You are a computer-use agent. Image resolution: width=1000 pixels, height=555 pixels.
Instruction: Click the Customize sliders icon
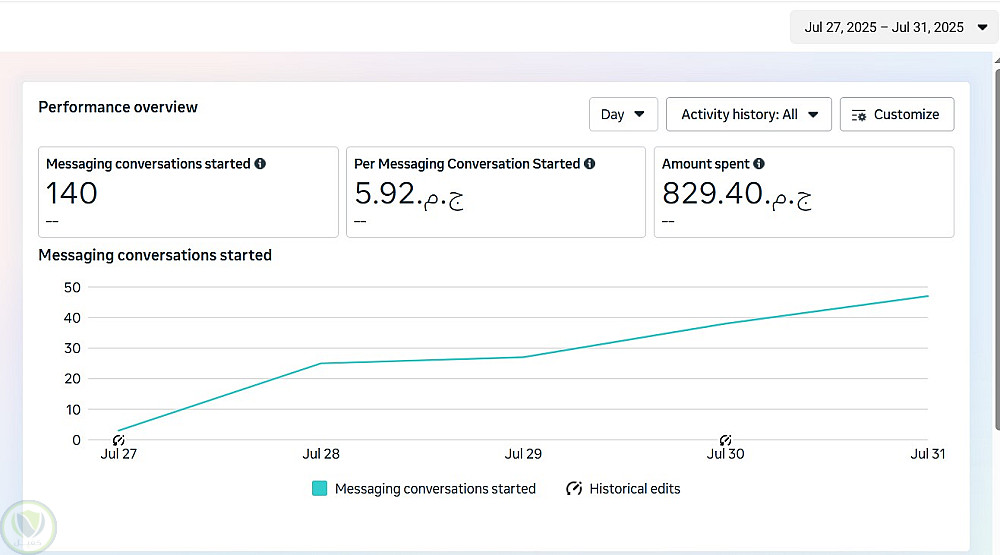point(859,115)
